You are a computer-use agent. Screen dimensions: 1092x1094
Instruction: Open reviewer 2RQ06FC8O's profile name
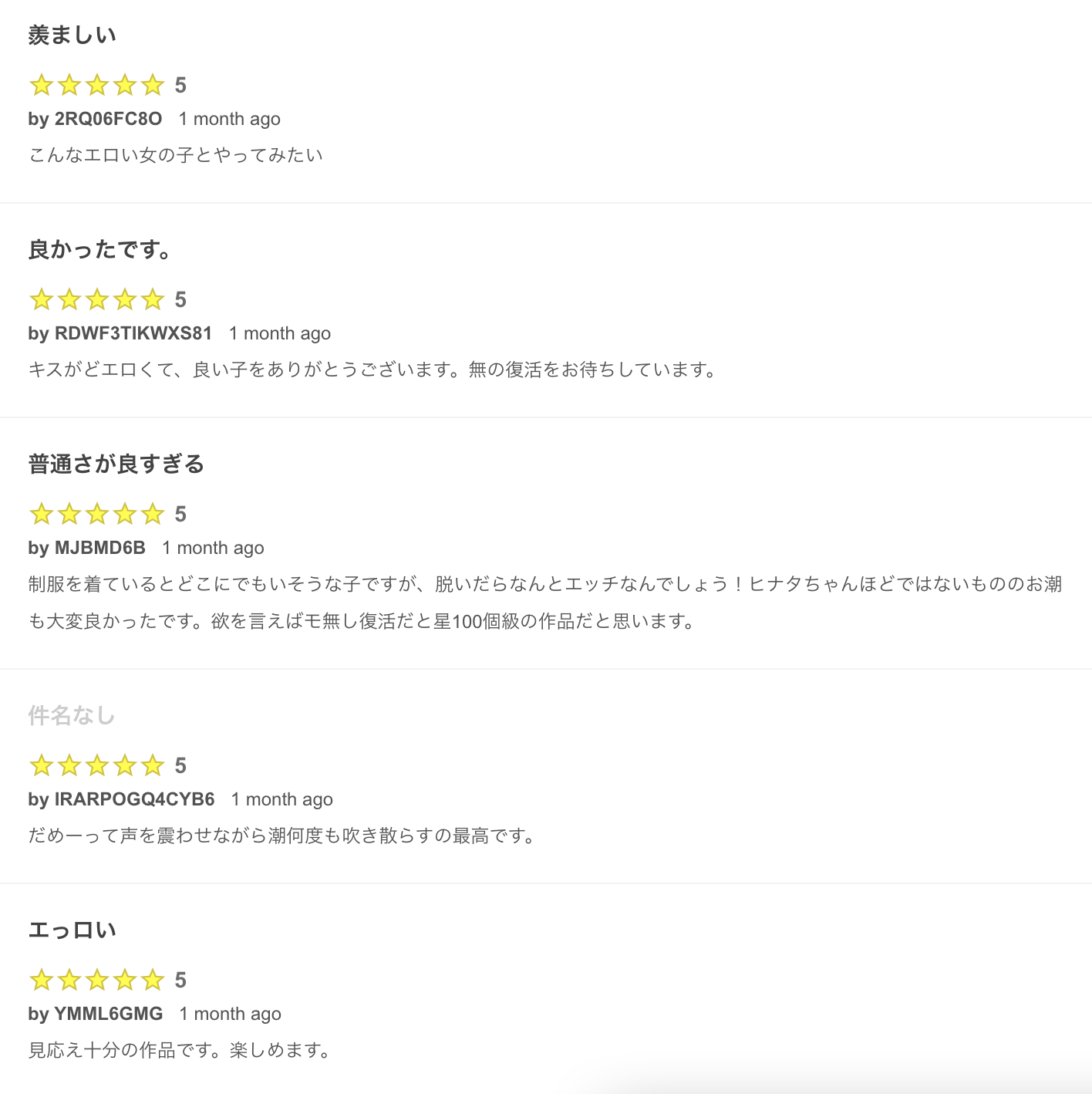[x=108, y=119]
